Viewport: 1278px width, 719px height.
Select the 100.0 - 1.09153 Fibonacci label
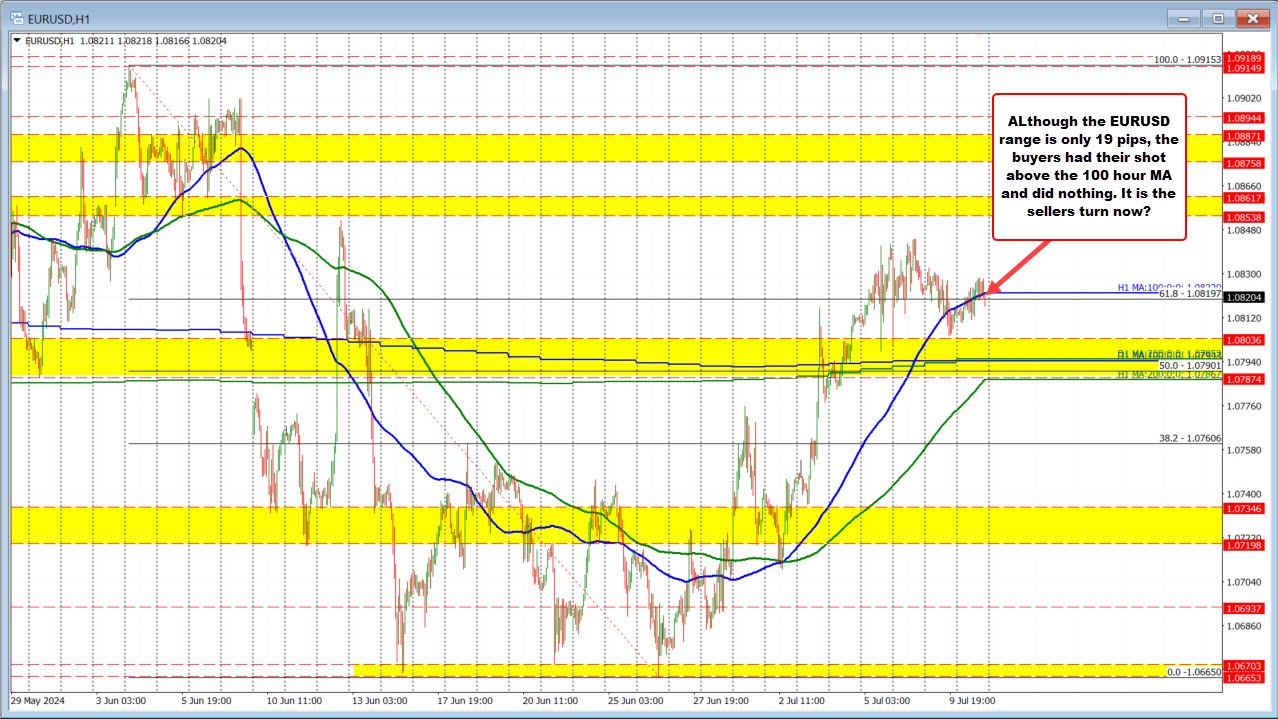pos(1187,60)
